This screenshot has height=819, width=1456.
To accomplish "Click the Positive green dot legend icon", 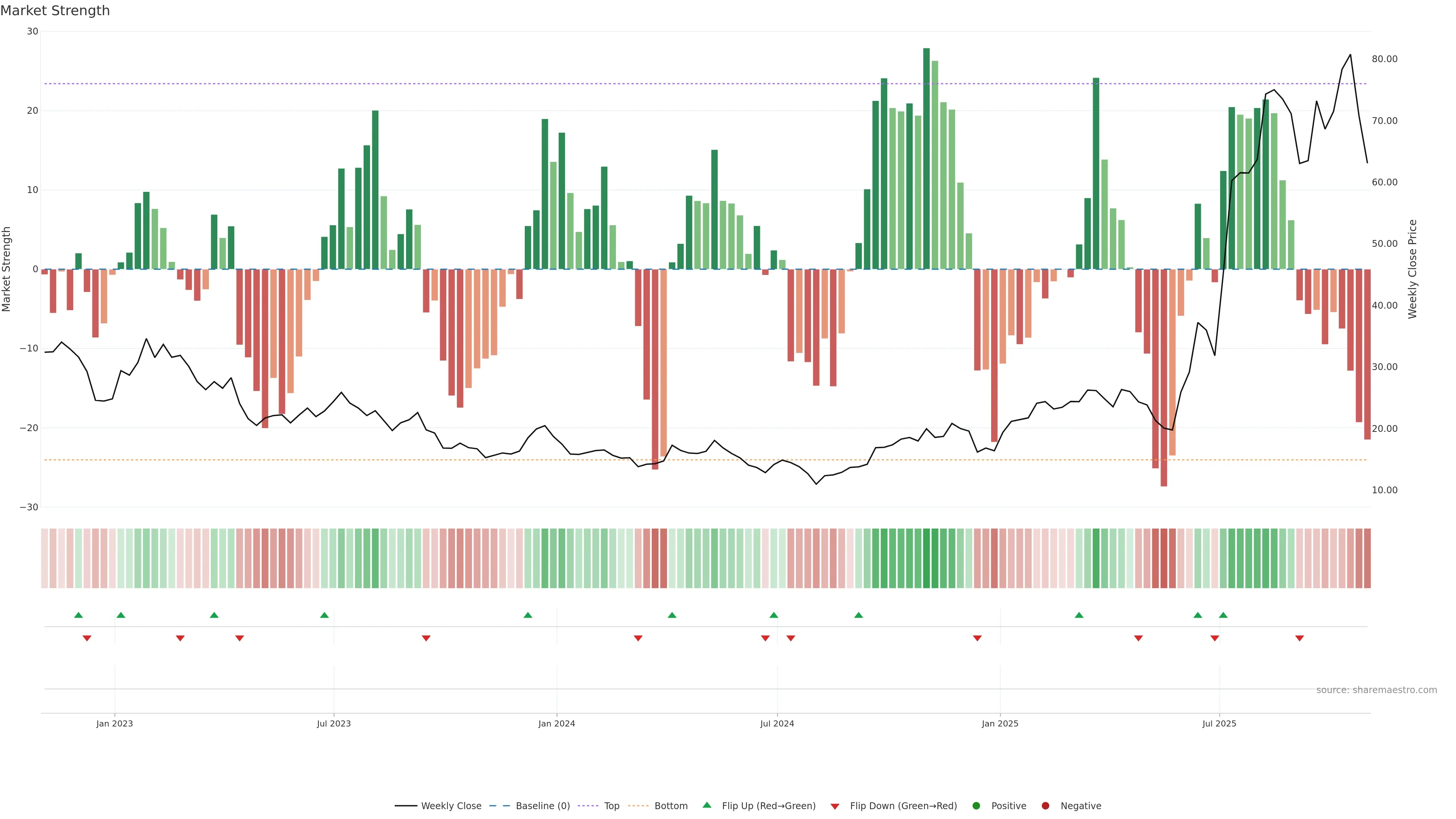I will click(976, 805).
